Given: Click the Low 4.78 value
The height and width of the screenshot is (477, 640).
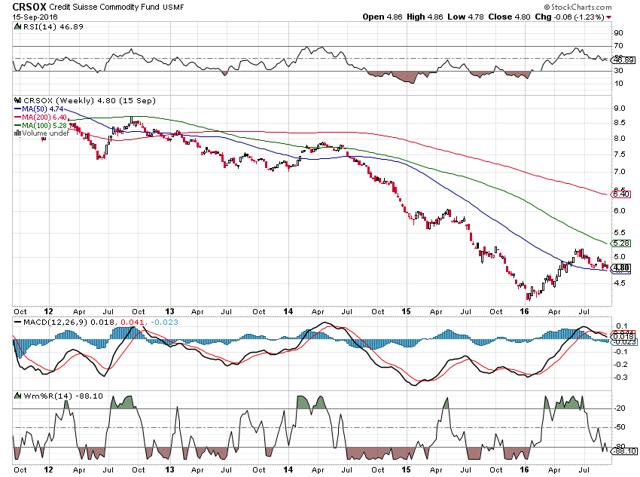Looking at the screenshot, I should (466, 17).
